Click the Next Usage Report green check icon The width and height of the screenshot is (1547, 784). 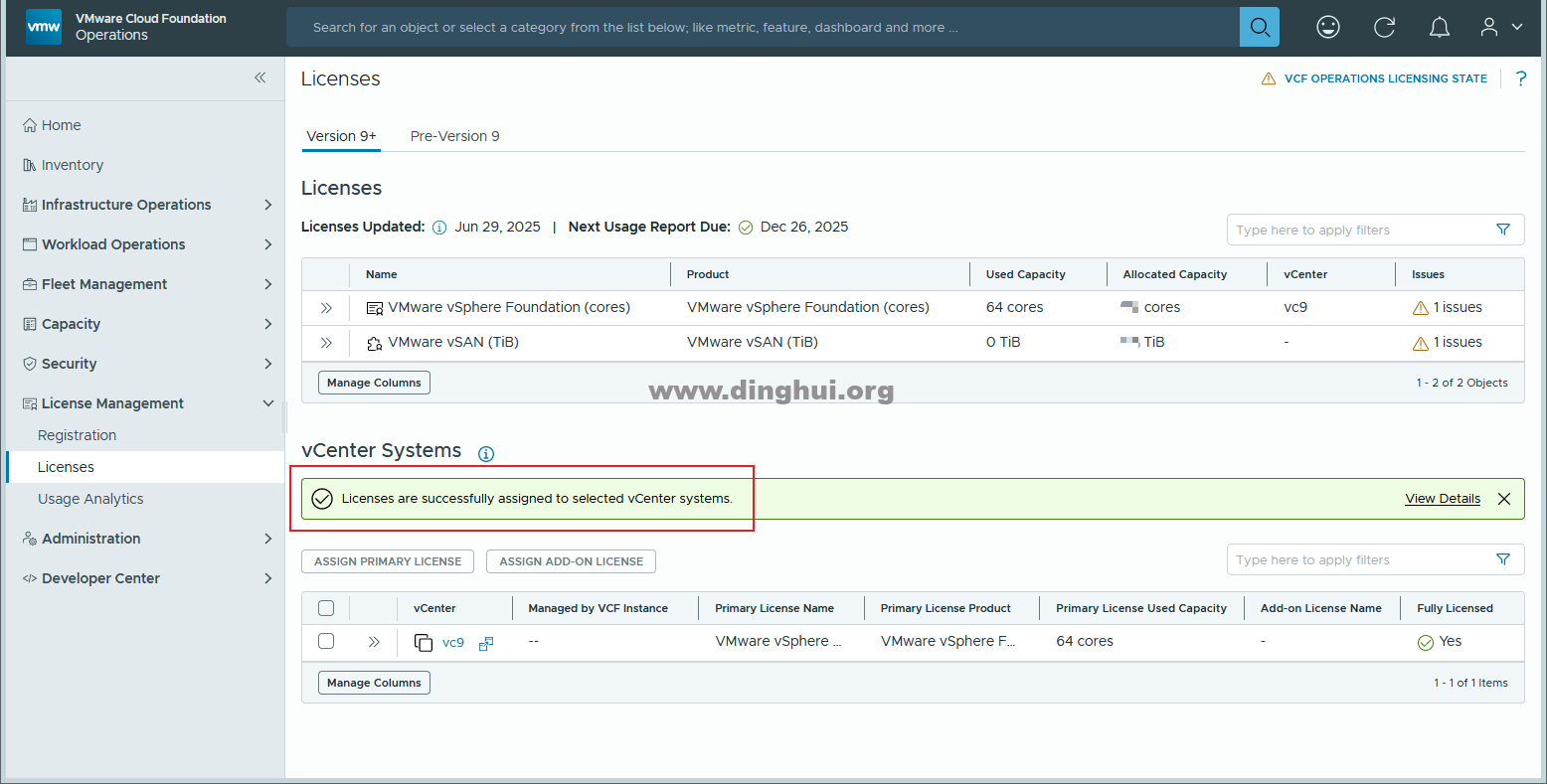pyautogui.click(x=746, y=228)
